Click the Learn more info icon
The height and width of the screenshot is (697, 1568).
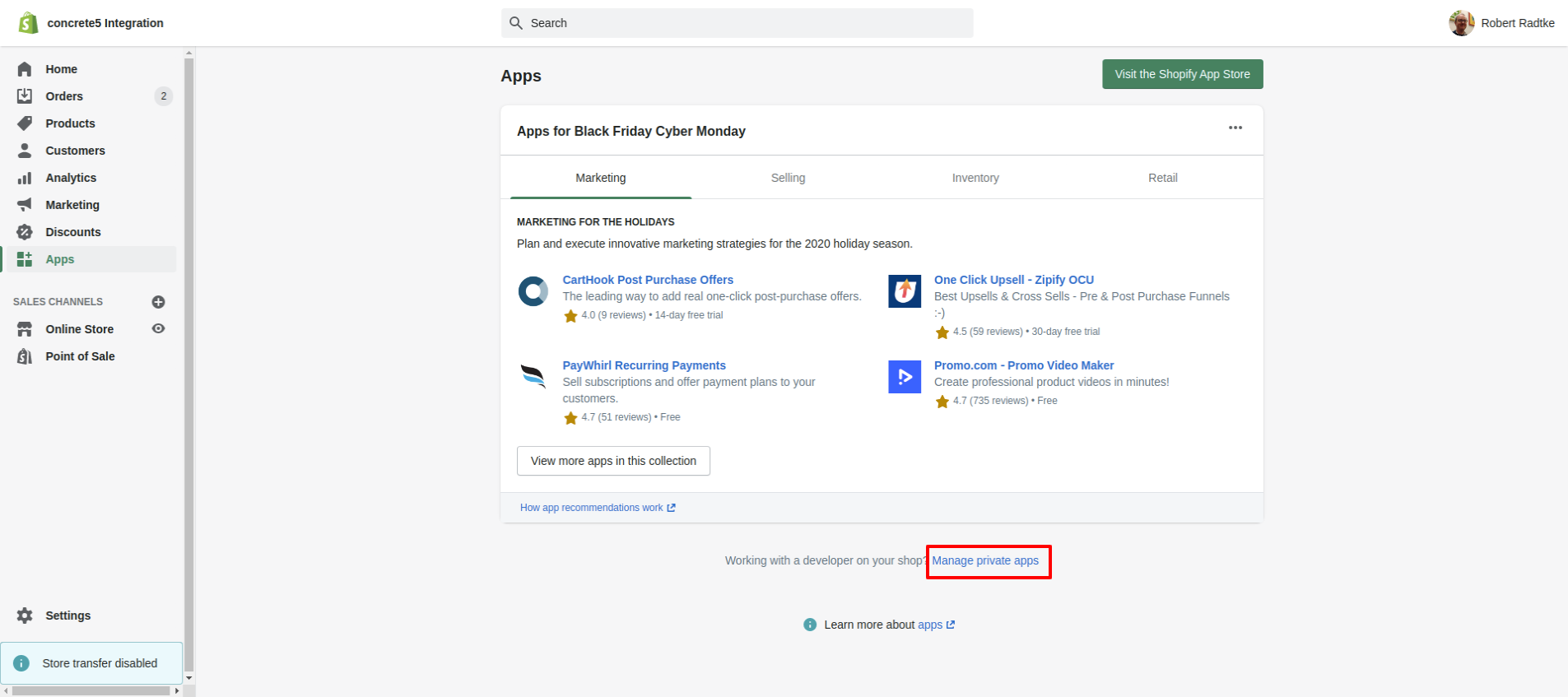pyautogui.click(x=810, y=625)
